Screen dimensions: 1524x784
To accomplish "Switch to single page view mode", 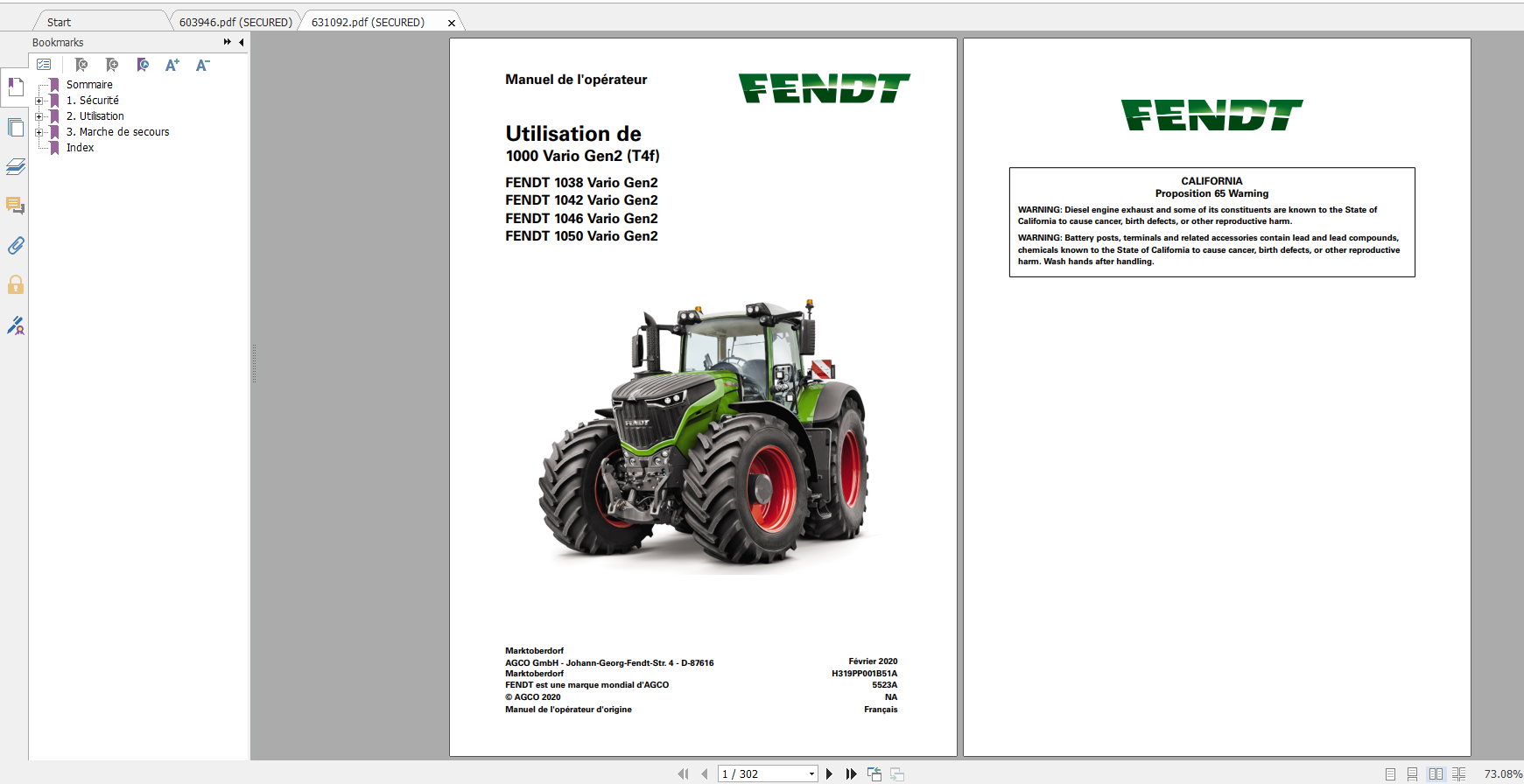I will [x=1390, y=774].
